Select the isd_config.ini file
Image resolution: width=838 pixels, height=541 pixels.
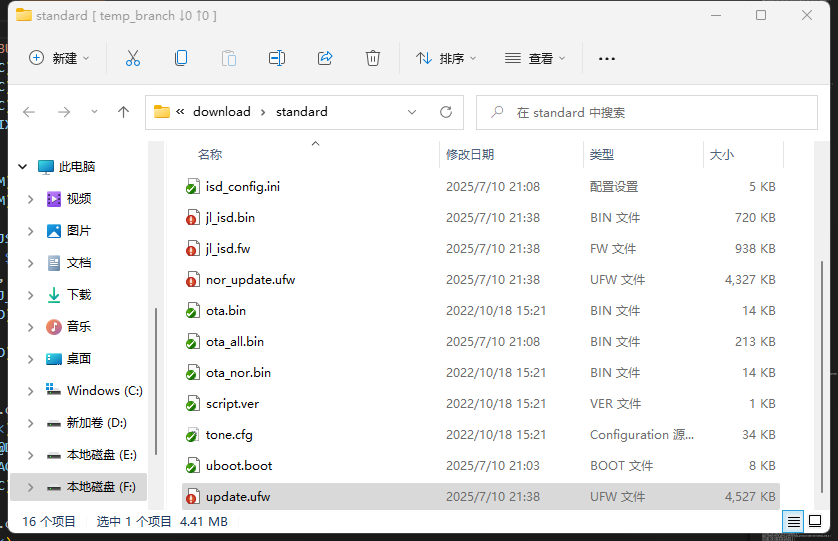480,187
